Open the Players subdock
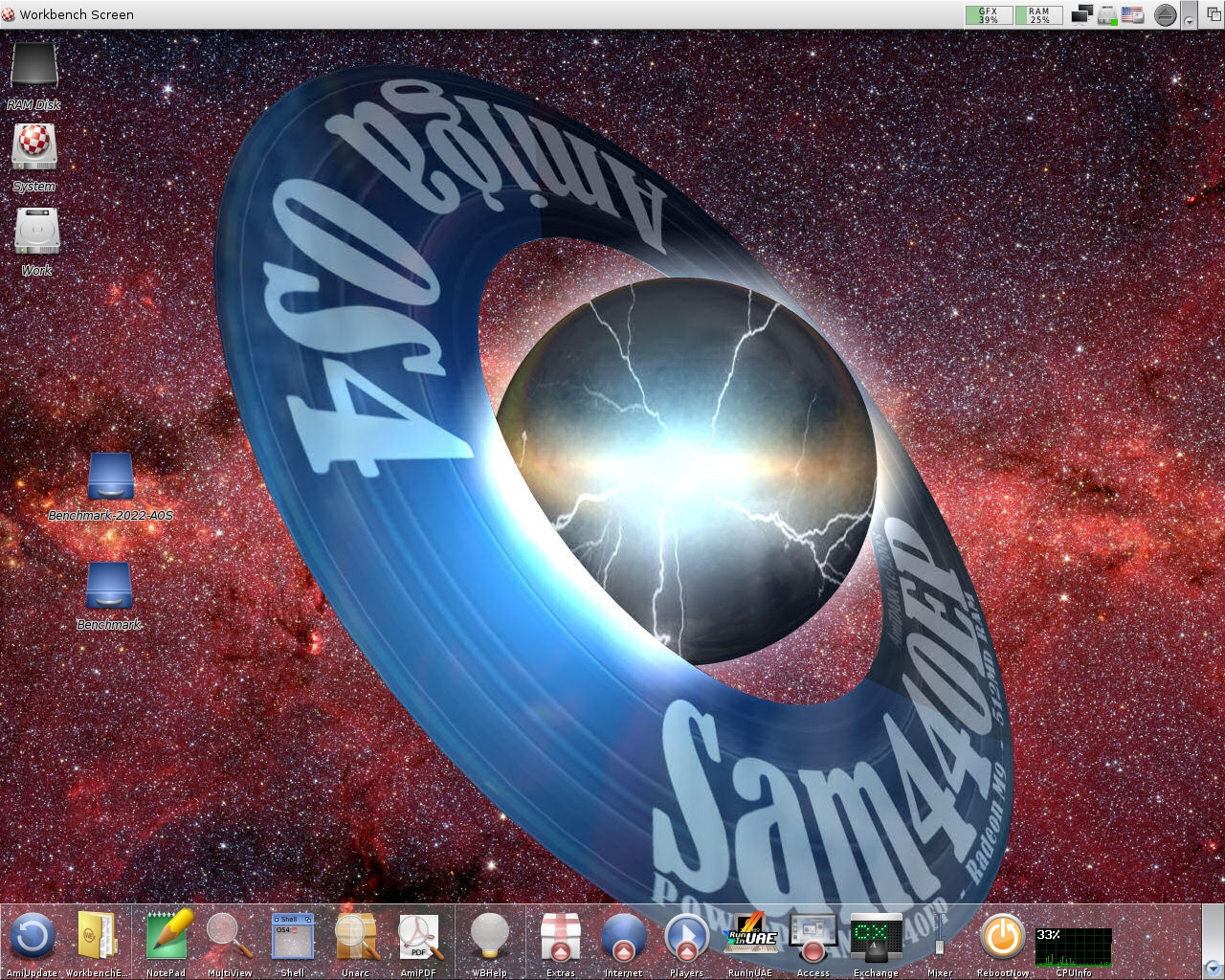The width and height of the screenshot is (1225, 980). coord(686,936)
